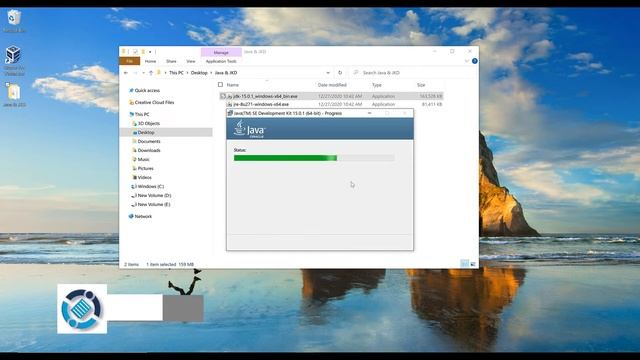Click the New folder quick access toolbar icon
640x360 pixels.
pyautogui.click(x=143, y=52)
